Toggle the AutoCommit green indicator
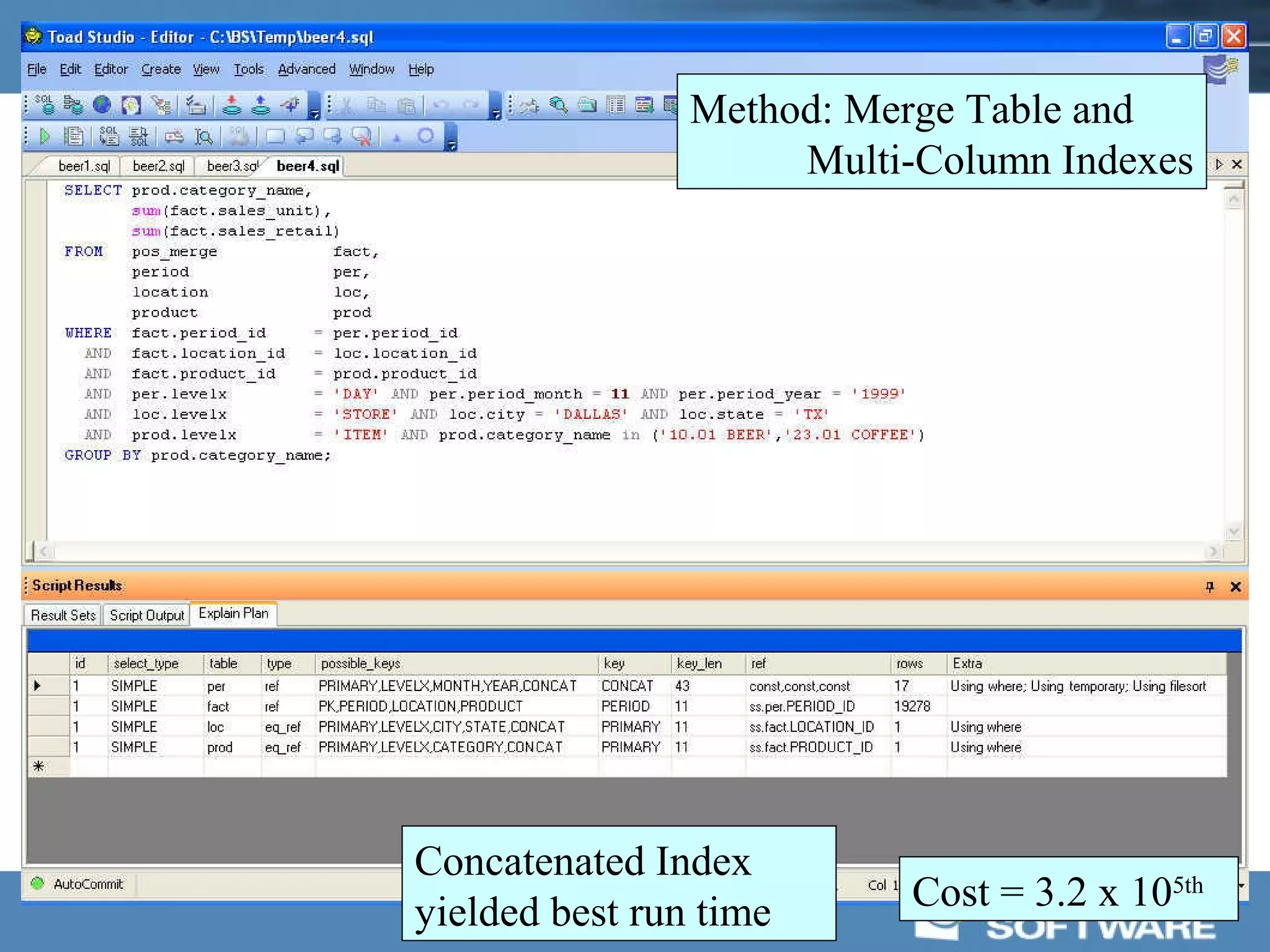The height and width of the screenshot is (952, 1270). point(37,883)
